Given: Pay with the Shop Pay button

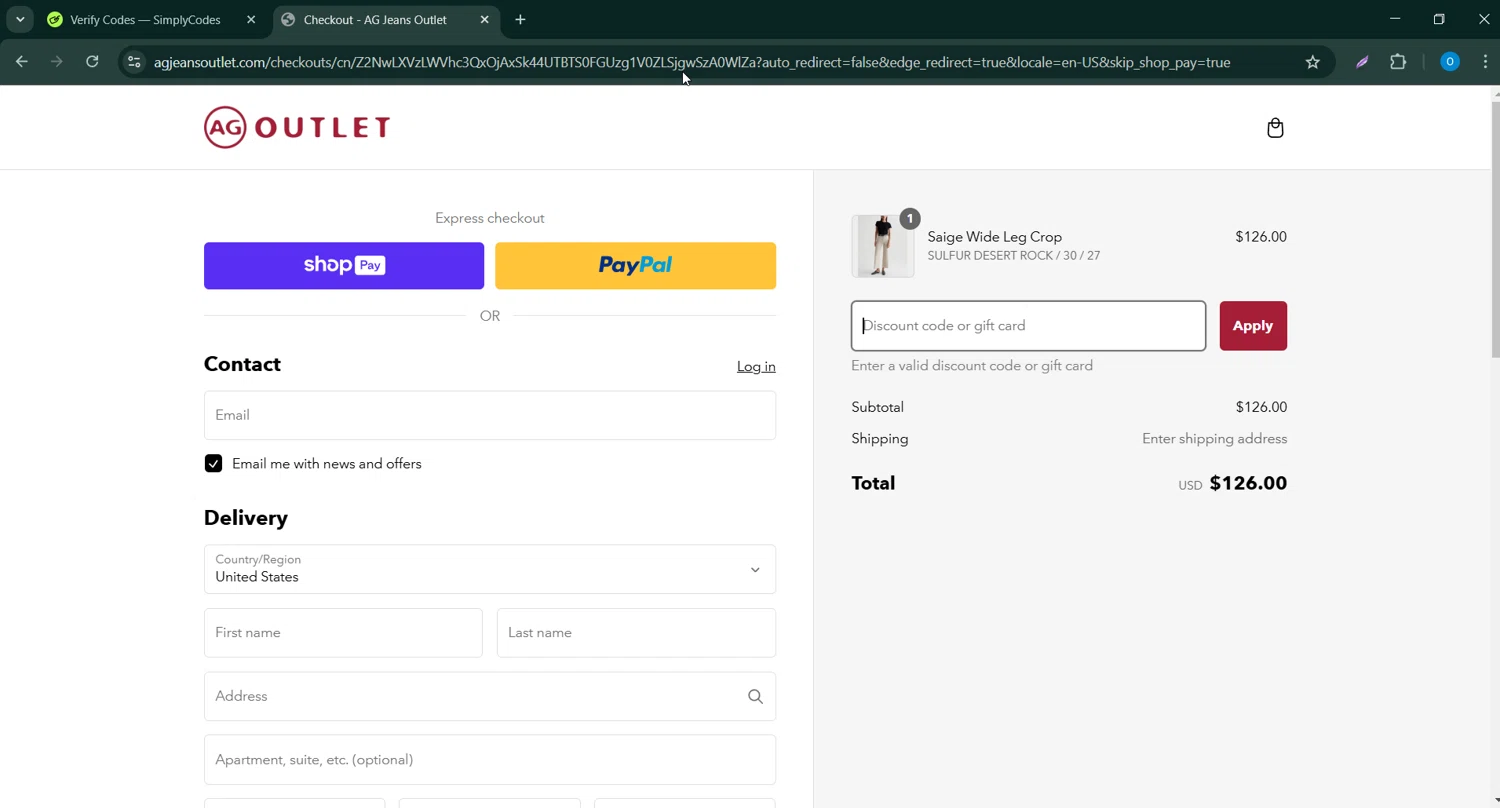Looking at the screenshot, I should pyautogui.click(x=344, y=265).
